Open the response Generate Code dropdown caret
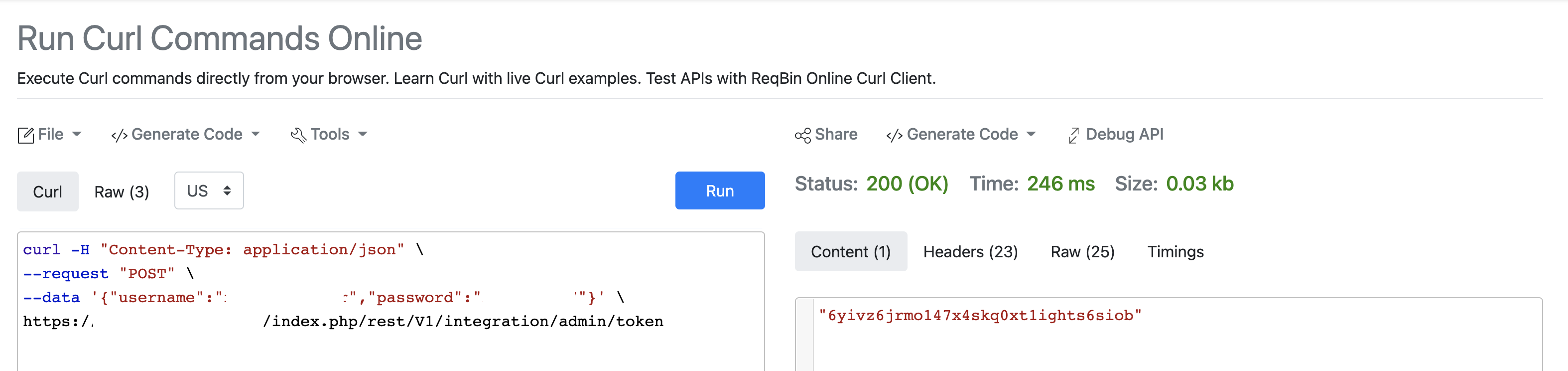 pos(1031,134)
